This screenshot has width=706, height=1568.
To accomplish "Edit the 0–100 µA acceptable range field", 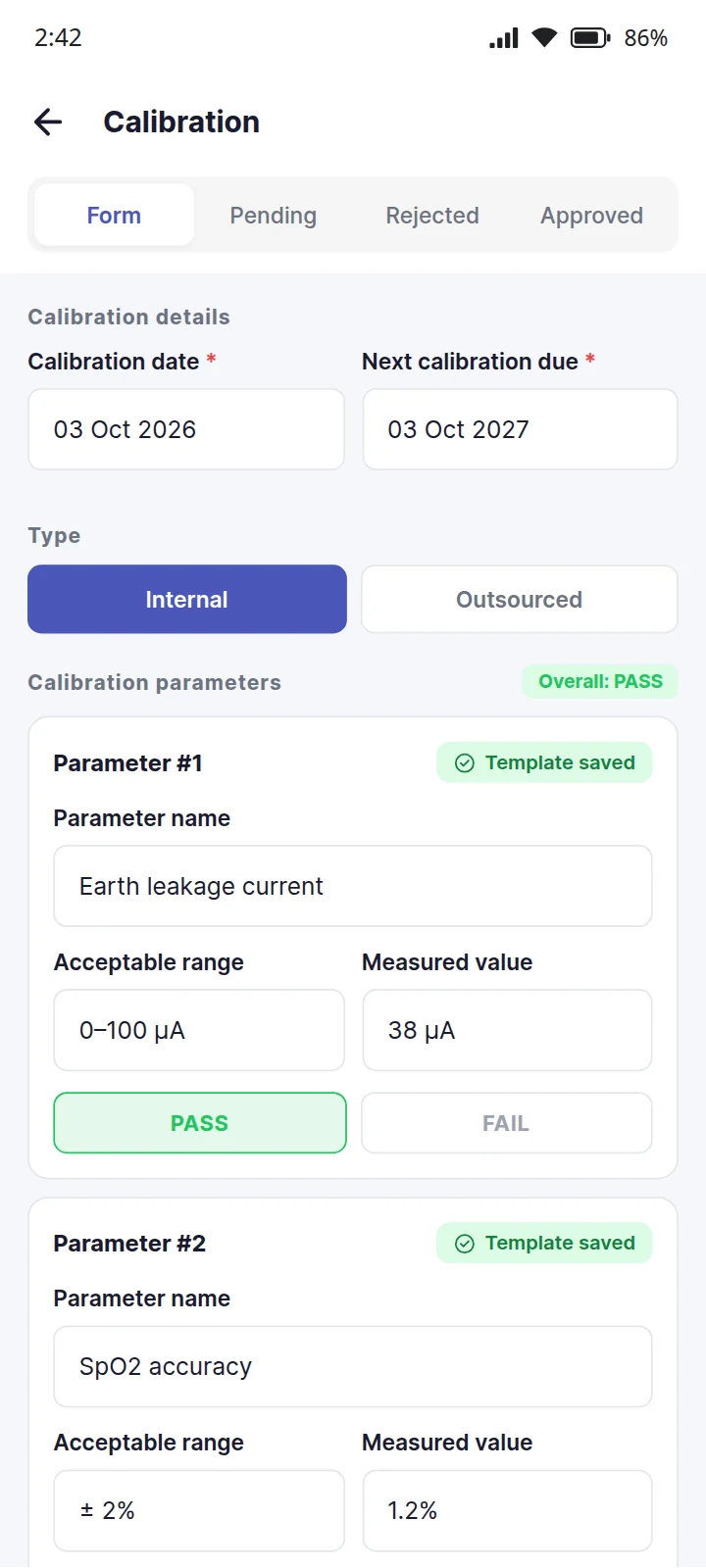I will tap(199, 1030).
